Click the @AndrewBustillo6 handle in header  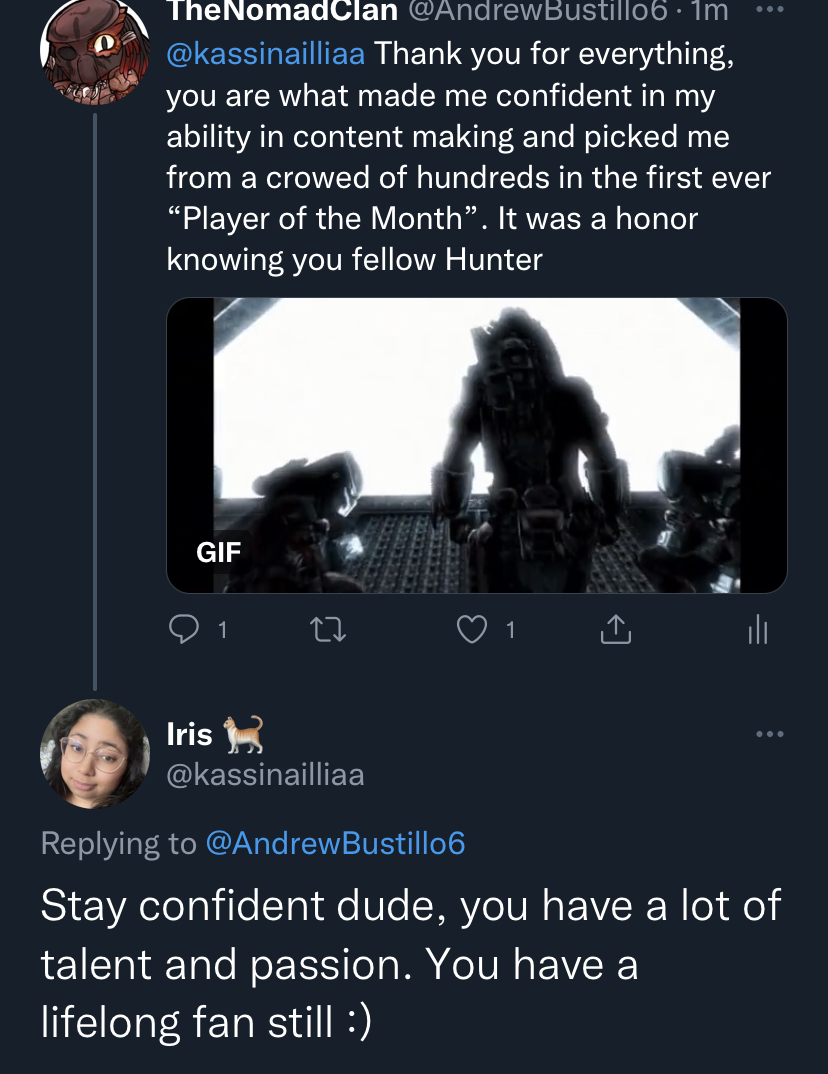click(x=538, y=11)
